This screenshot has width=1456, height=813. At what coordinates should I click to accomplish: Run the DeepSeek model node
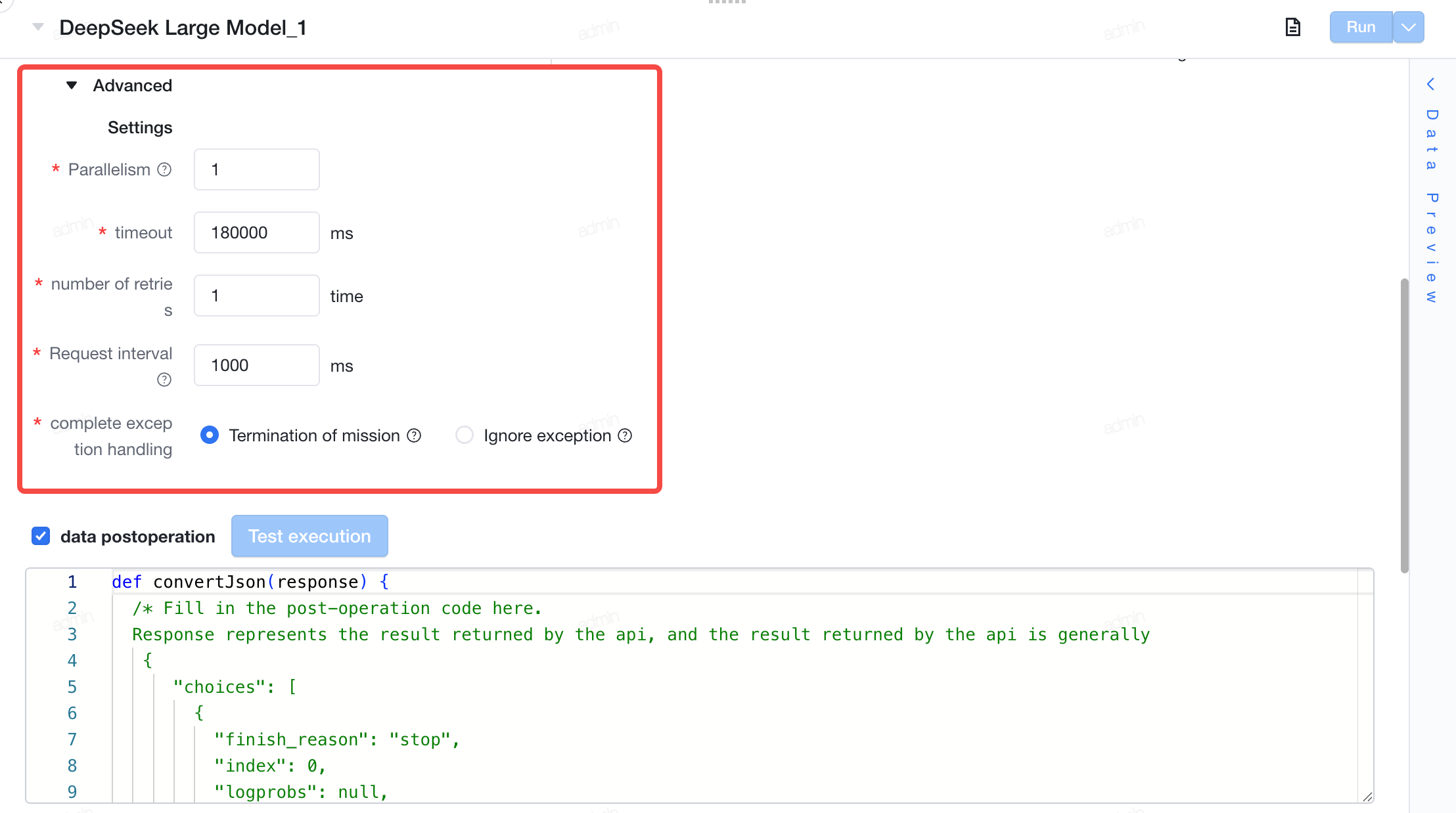pyautogui.click(x=1361, y=28)
